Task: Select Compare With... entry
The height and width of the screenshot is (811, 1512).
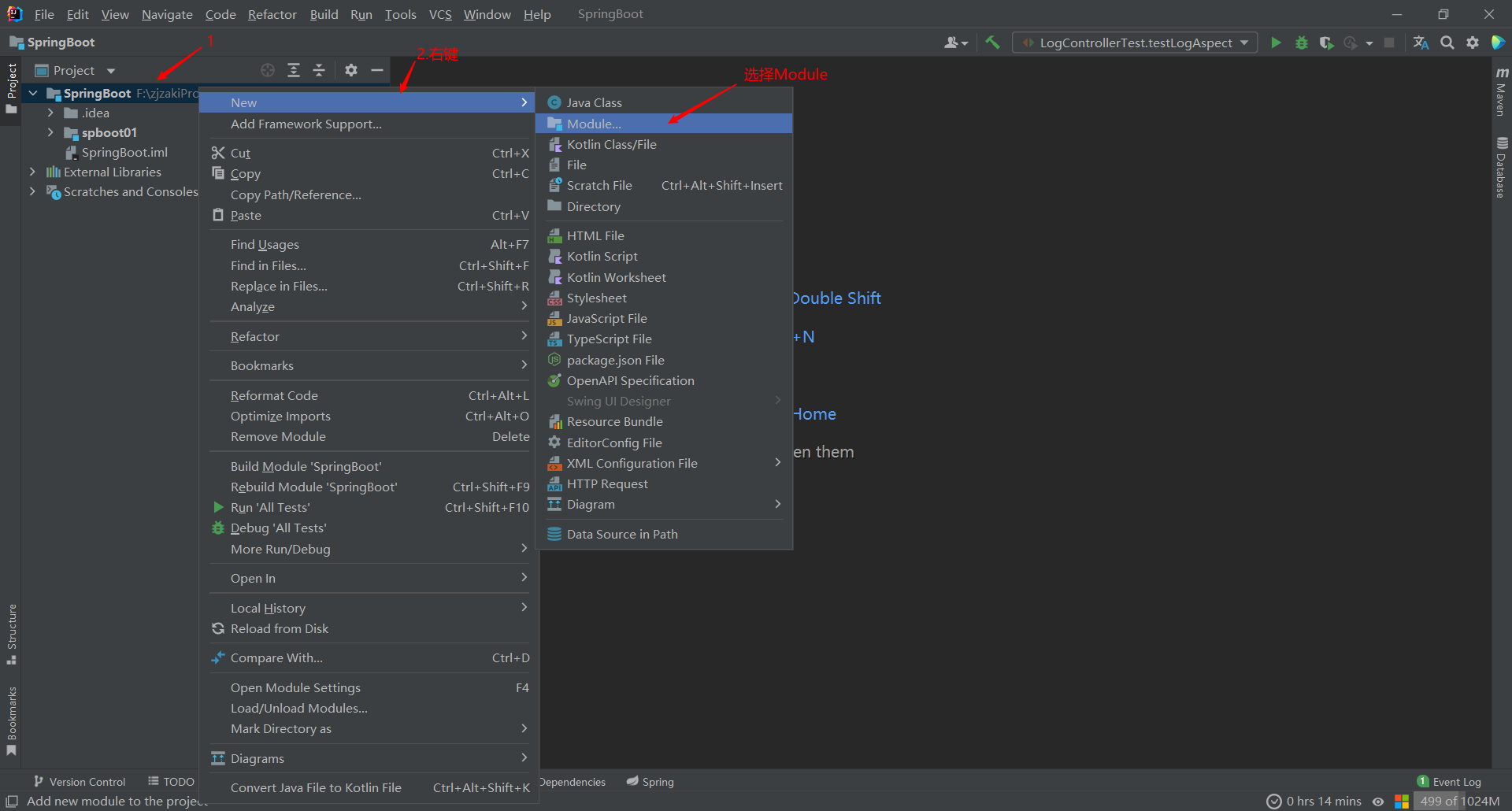Action: pos(369,657)
